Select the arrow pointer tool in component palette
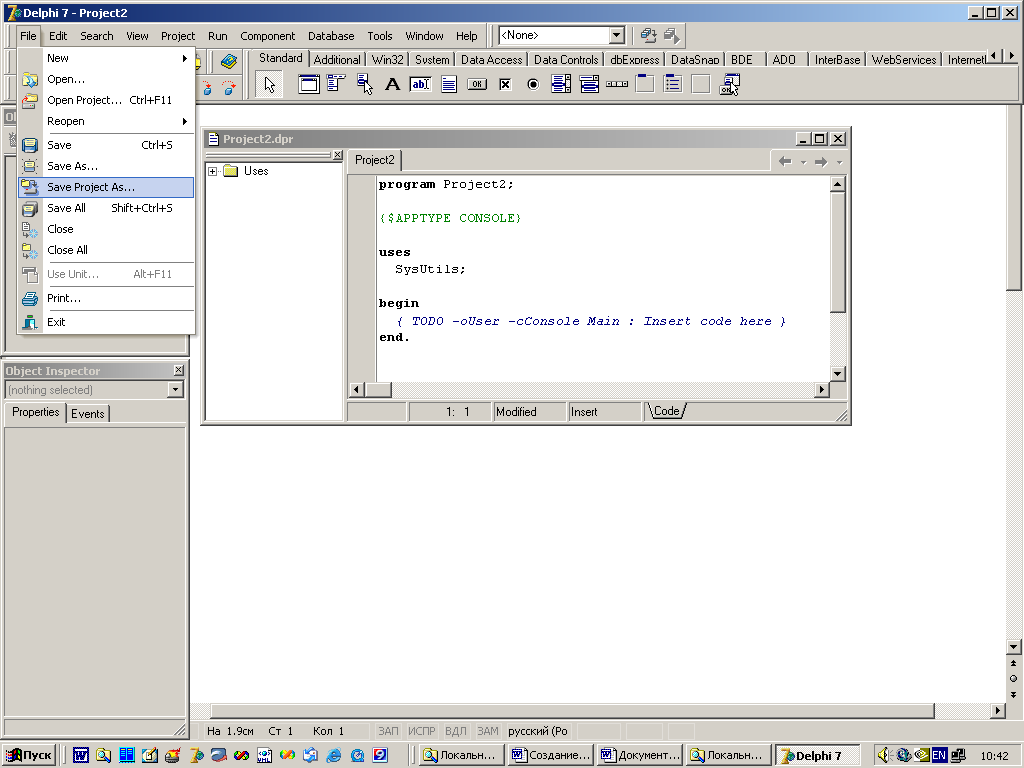 [x=269, y=84]
